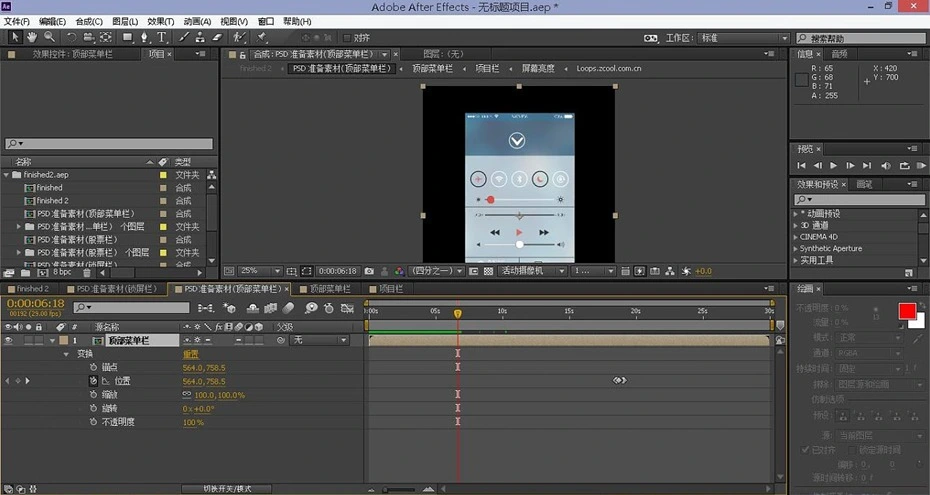Open the 文件(F) menu
930x495 pixels.
pyautogui.click(x=17, y=21)
